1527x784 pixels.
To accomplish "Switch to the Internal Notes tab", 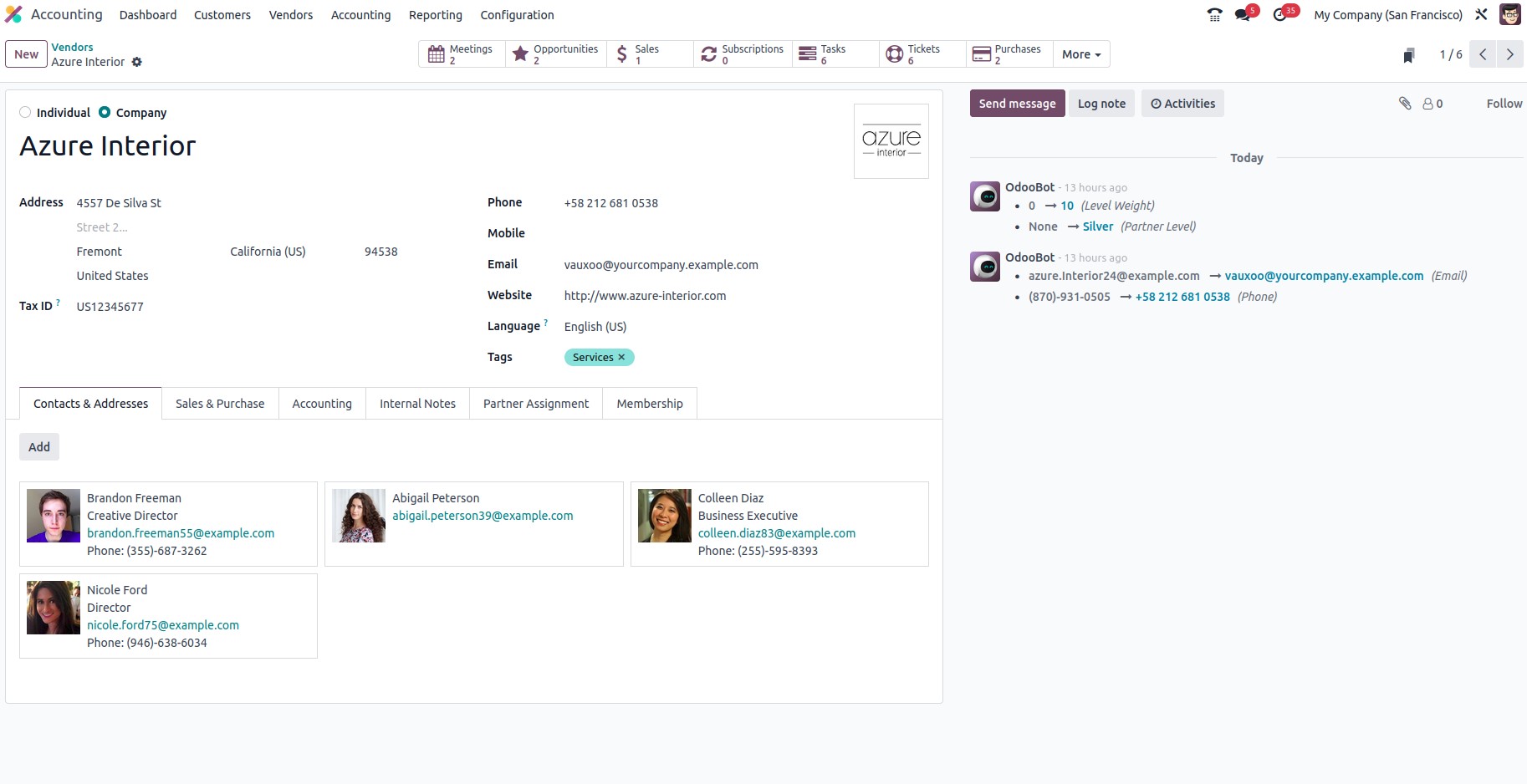I will click(x=417, y=404).
